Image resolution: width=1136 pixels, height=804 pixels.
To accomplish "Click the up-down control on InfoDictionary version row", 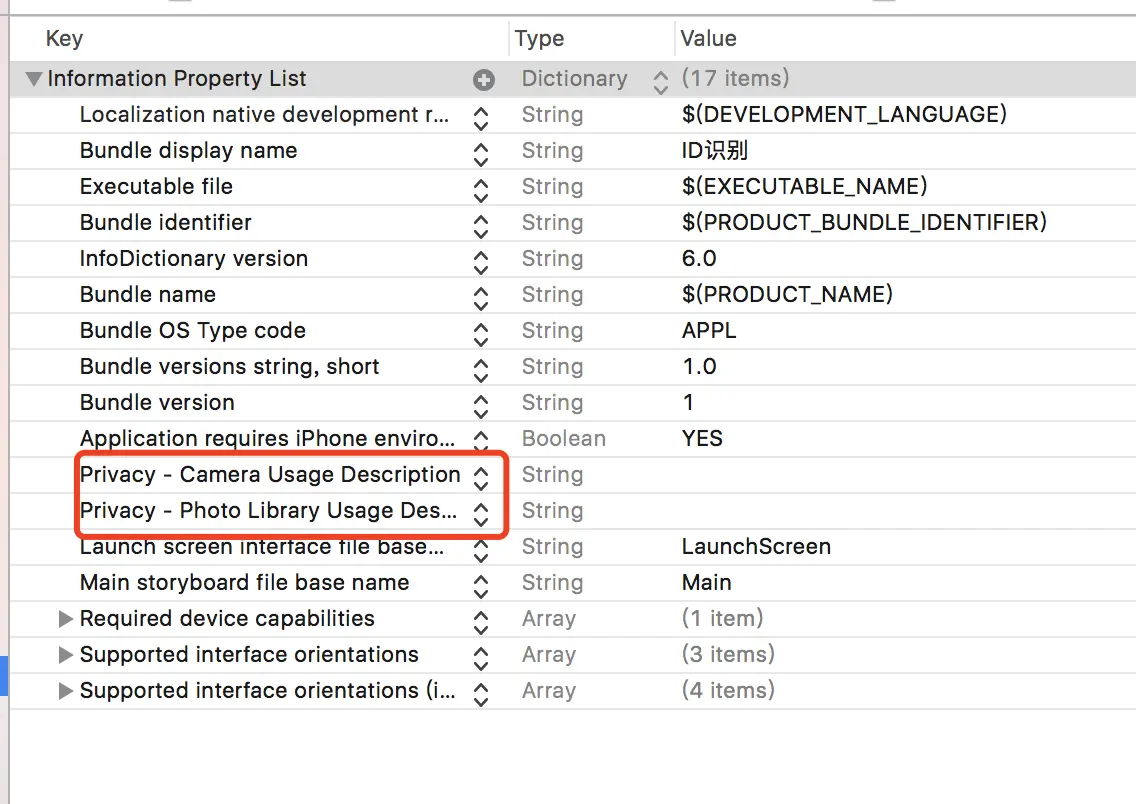I will tap(481, 258).
